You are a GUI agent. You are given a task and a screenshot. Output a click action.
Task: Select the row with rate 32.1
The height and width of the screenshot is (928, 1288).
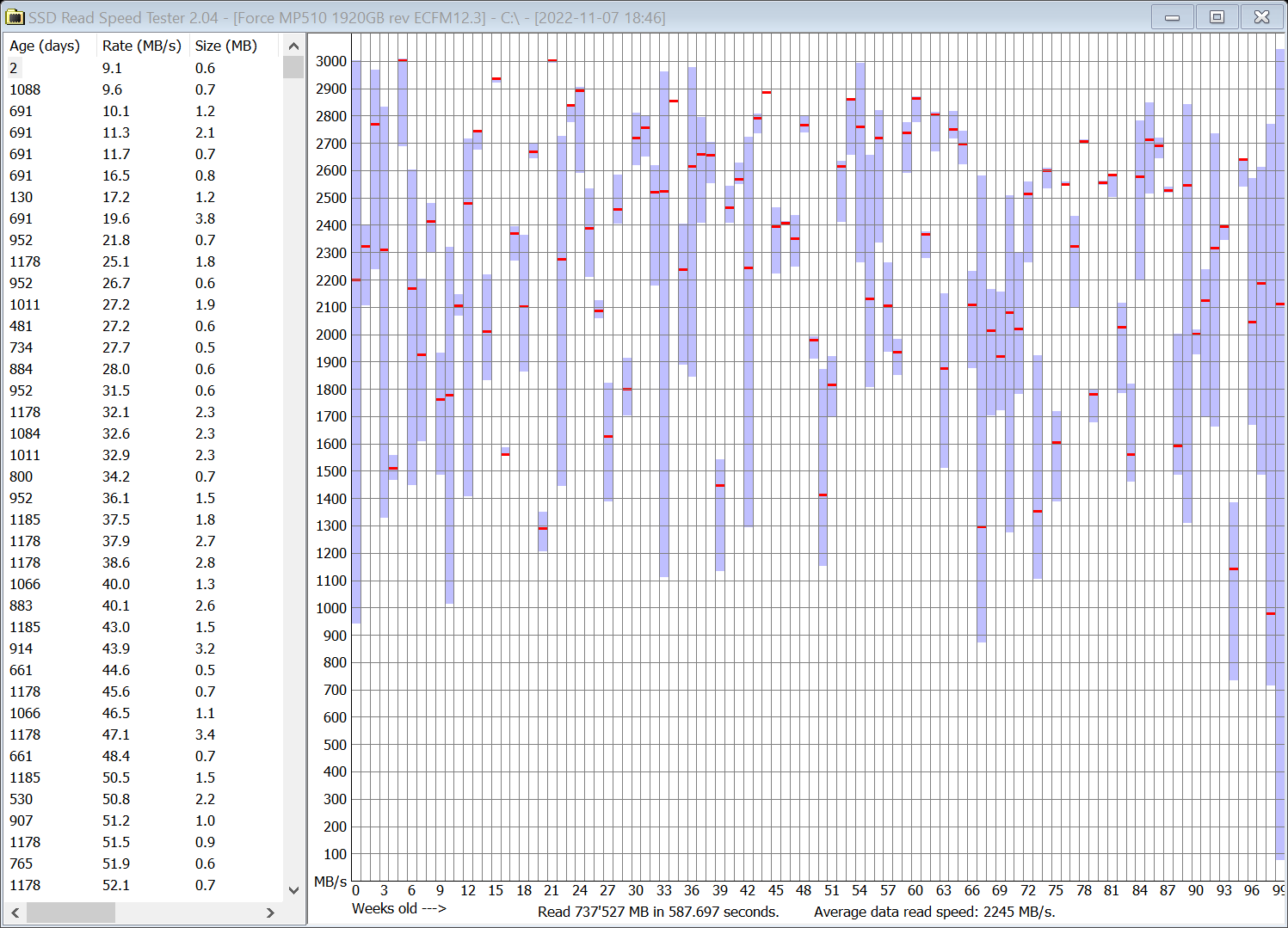144,412
